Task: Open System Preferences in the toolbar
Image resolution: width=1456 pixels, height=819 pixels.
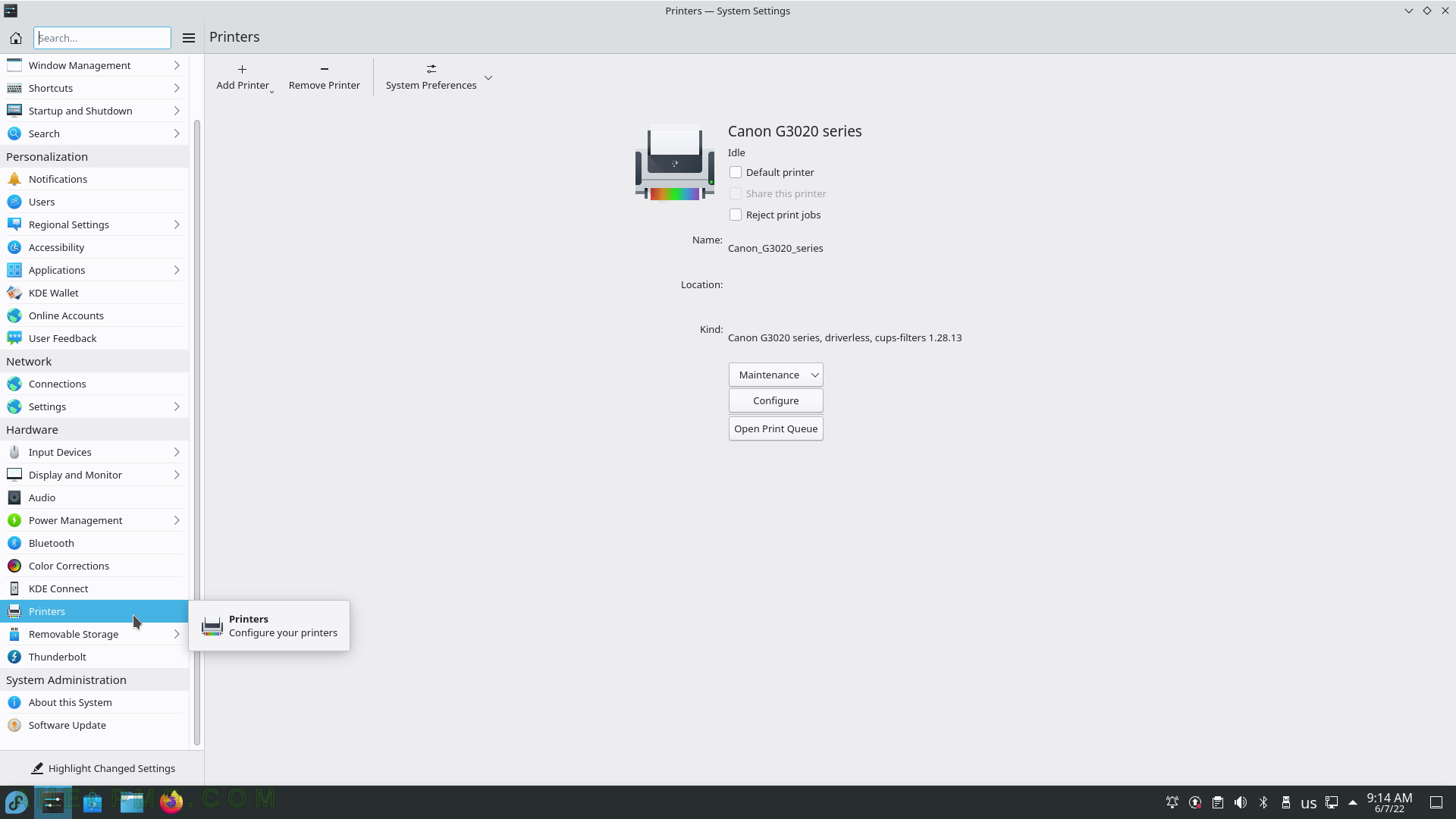Action: point(431,77)
